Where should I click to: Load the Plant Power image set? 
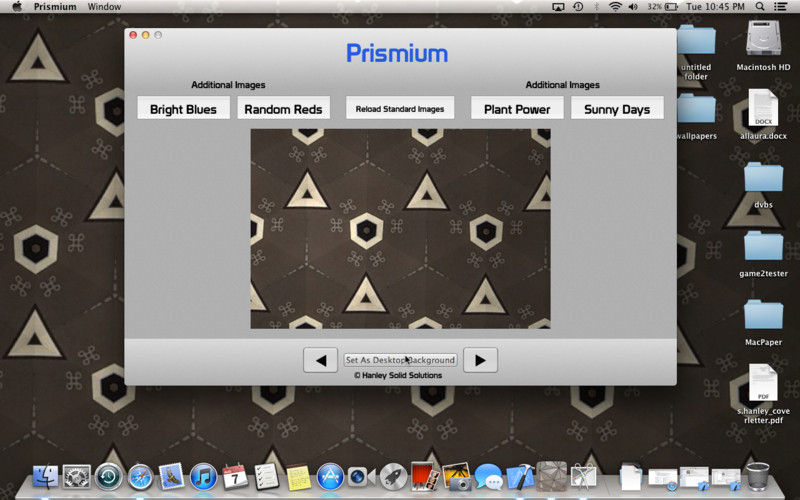pos(517,109)
